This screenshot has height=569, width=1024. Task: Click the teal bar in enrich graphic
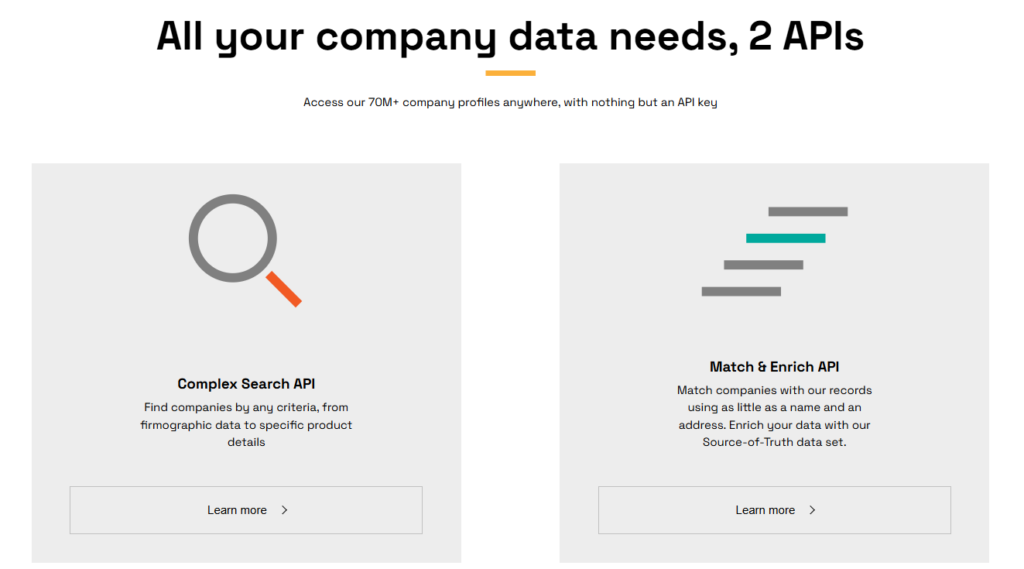(786, 238)
